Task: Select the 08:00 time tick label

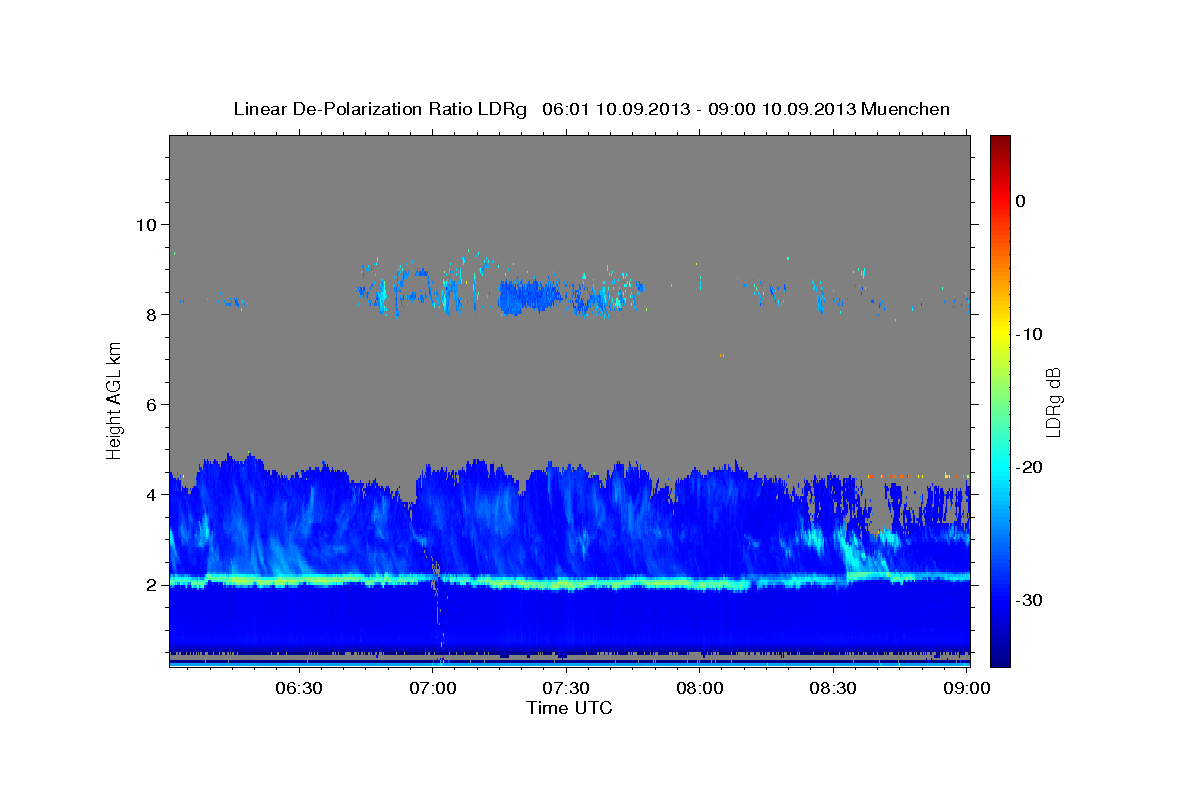Action: [701, 689]
